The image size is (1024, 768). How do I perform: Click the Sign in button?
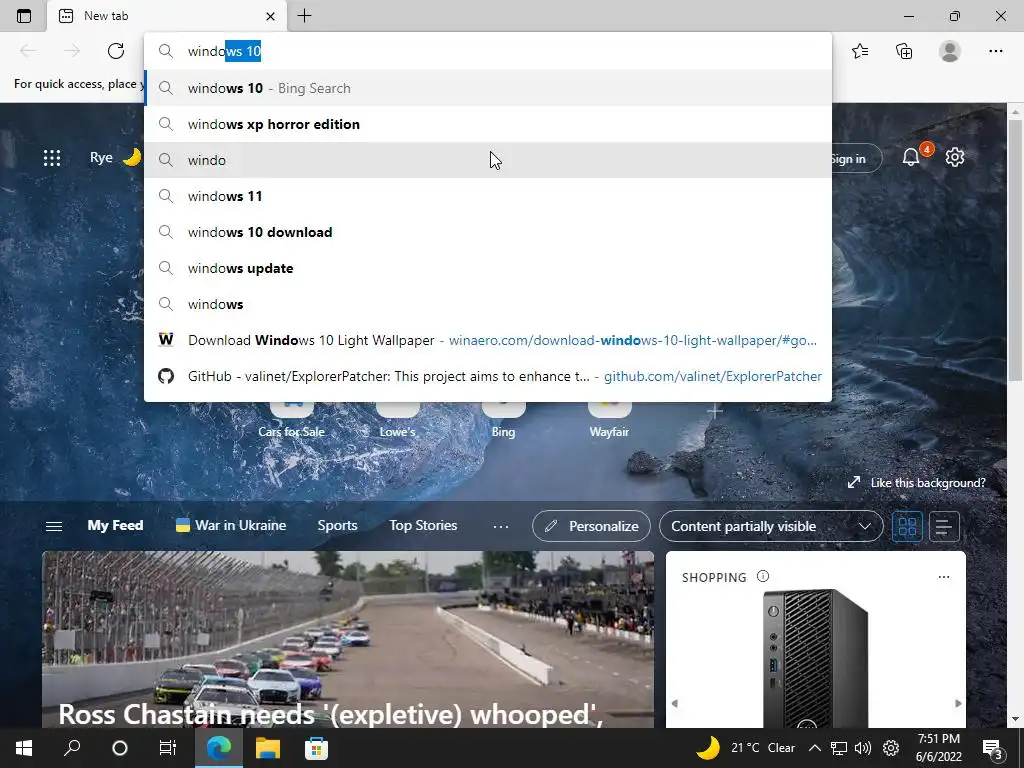(x=856, y=159)
